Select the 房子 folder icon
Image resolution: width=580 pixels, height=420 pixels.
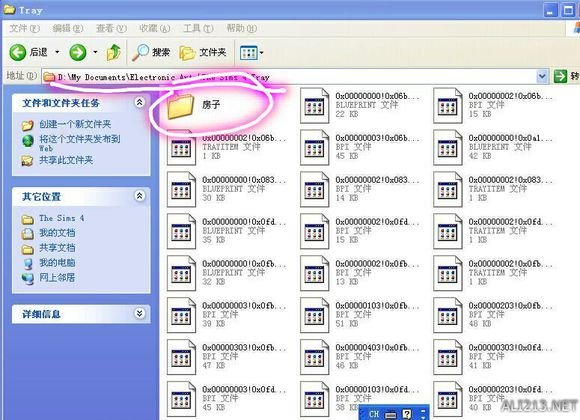[x=181, y=106]
